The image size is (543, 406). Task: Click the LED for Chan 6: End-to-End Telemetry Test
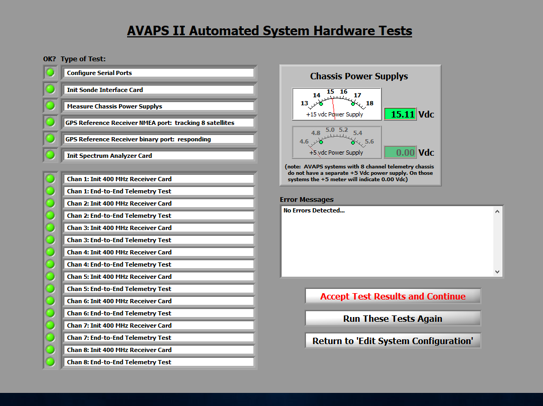50,313
